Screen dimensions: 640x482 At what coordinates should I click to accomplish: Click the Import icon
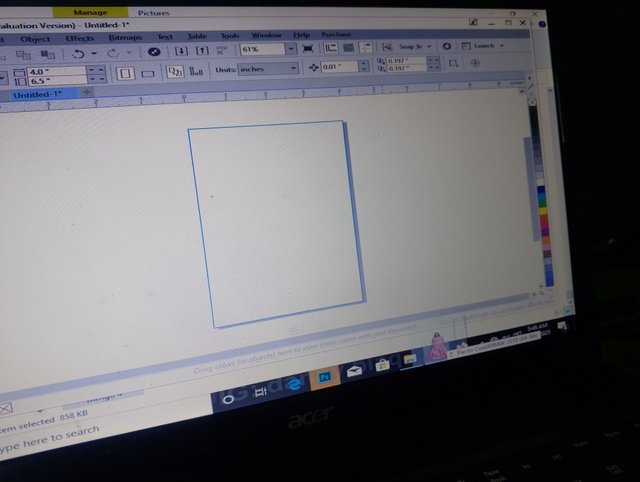[x=181, y=51]
